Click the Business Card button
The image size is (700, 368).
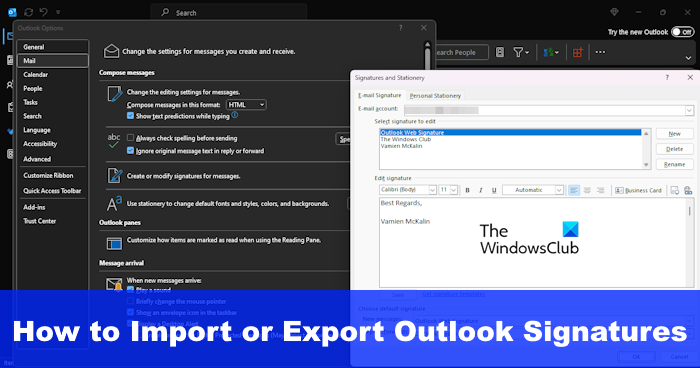[638, 190]
